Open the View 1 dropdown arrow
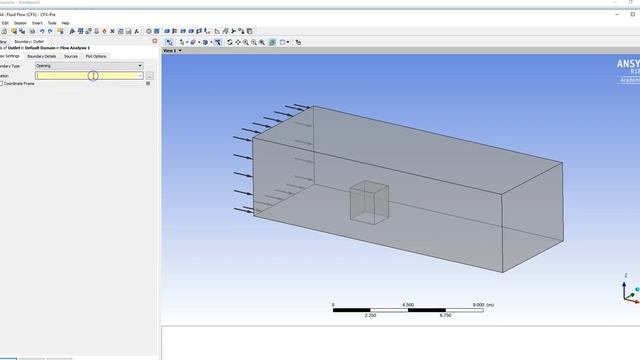This screenshot has width=640, height=360. pos(180,51)
